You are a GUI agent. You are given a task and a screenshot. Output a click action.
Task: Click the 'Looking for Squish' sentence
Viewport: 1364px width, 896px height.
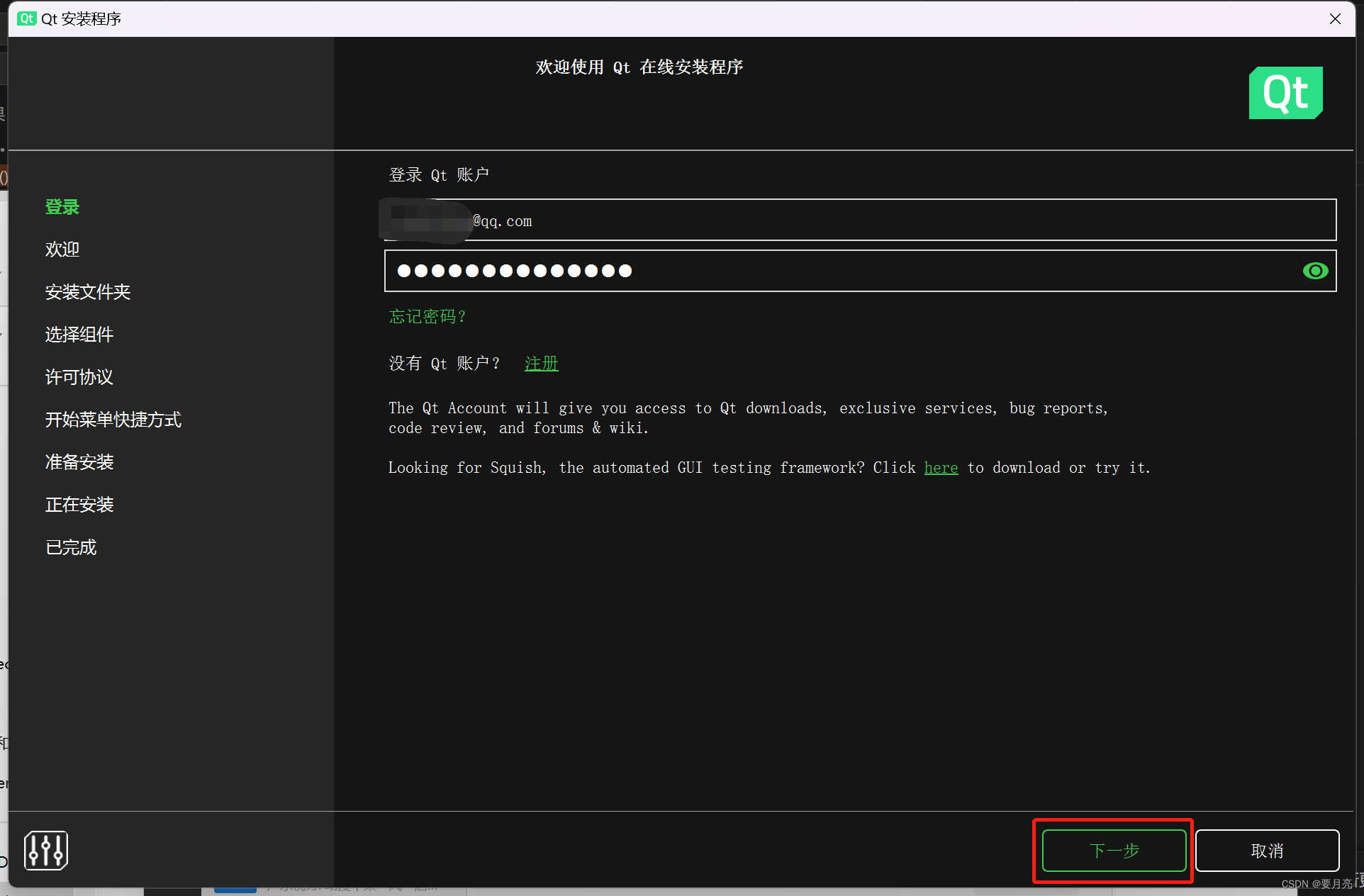tap(769, 468)
